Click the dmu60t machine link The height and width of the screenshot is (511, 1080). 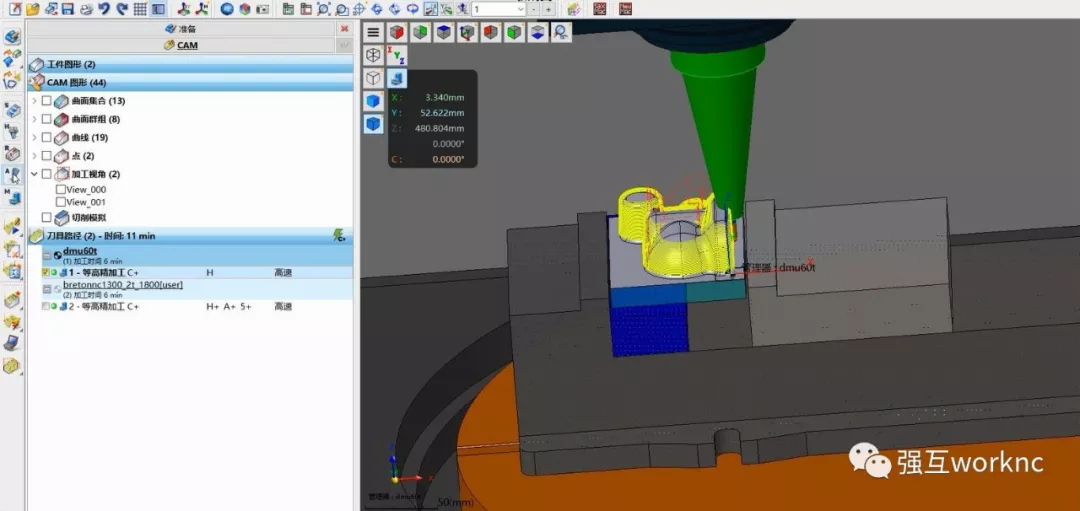click(78, 251)
